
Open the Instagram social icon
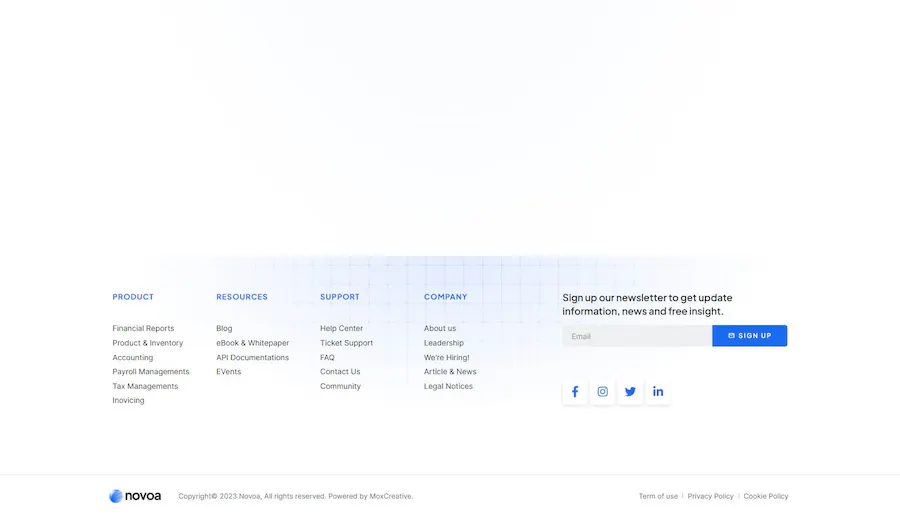[x=602, y=392]
